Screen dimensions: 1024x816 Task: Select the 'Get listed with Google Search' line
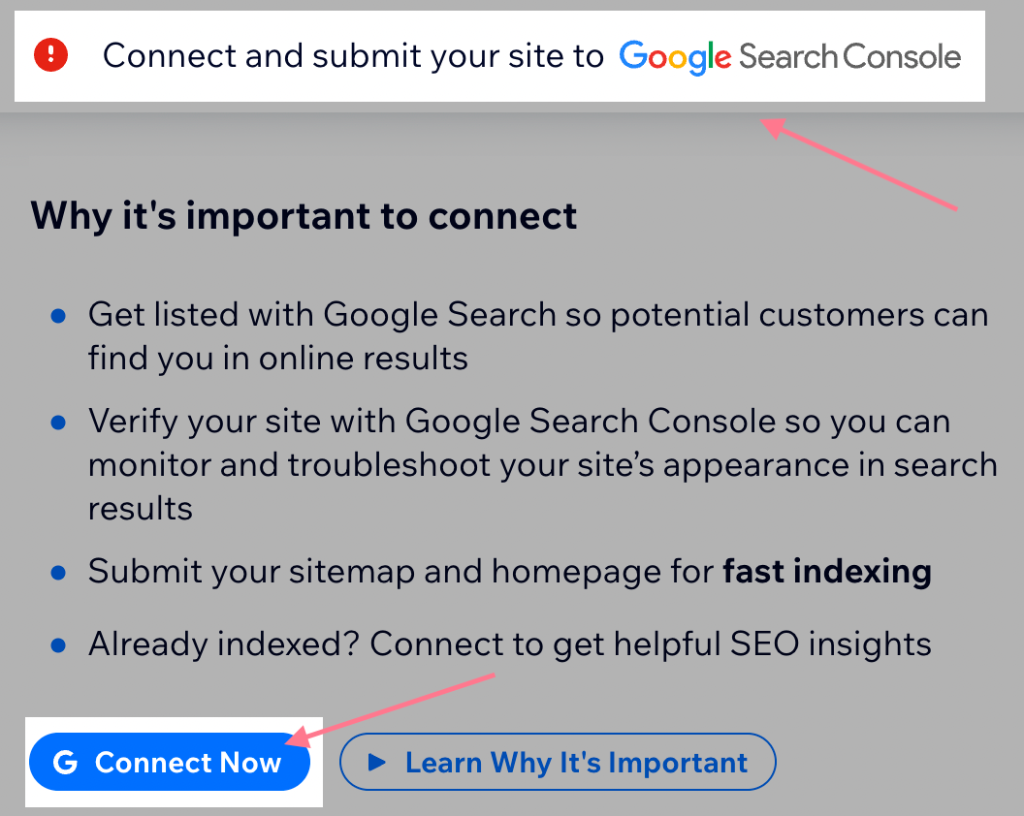[x=538, y=315]
